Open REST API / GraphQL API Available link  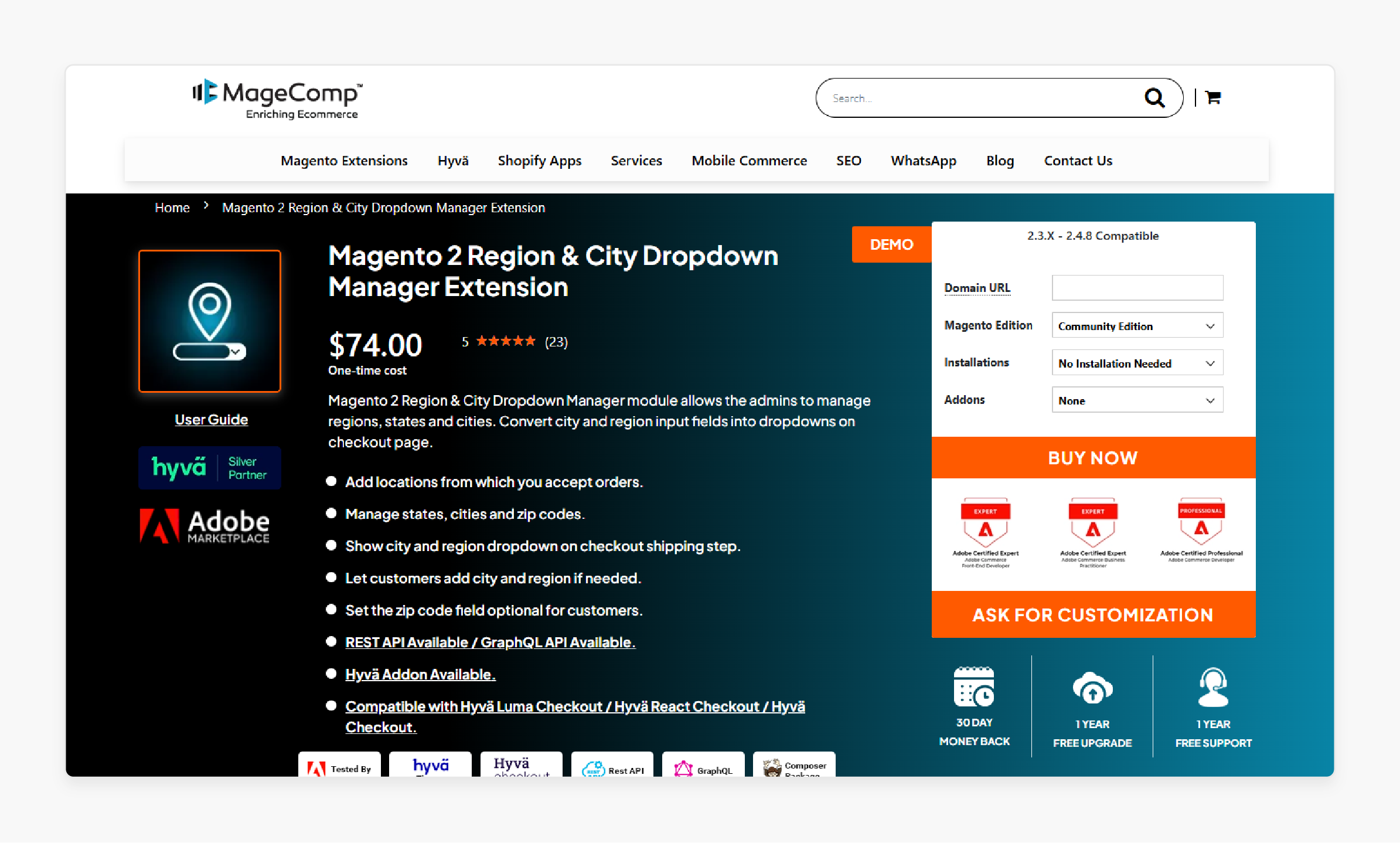(490, 643)
